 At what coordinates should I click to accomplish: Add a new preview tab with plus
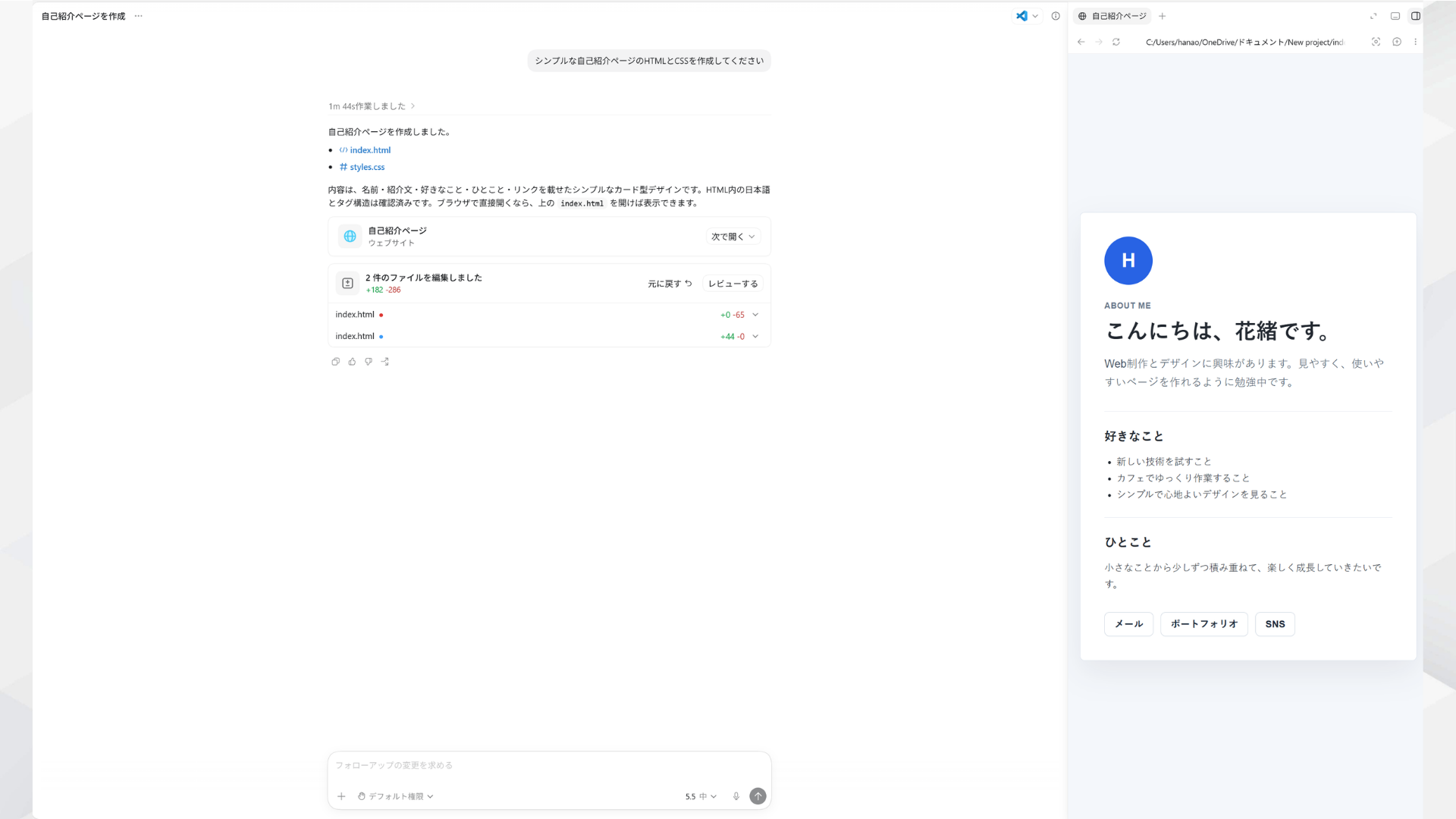tap(1163, 16)
